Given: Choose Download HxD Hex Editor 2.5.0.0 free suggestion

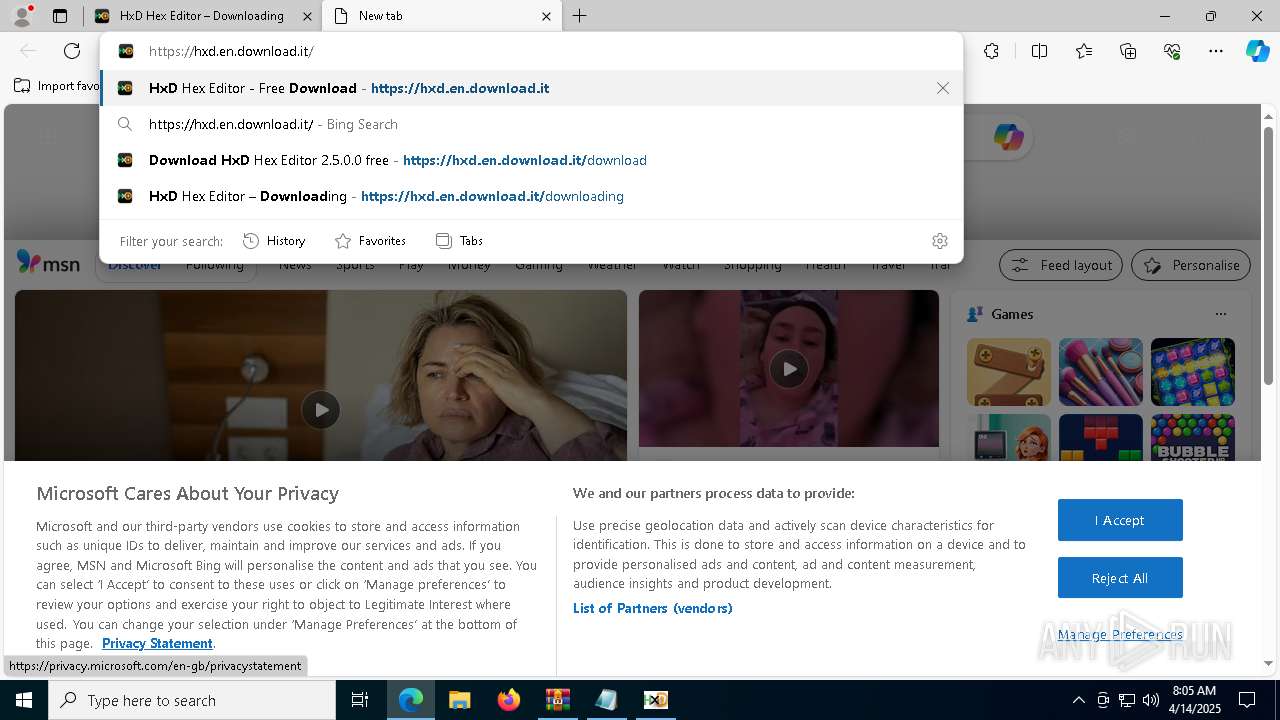Looking at the screenshot, I should 531,160.
